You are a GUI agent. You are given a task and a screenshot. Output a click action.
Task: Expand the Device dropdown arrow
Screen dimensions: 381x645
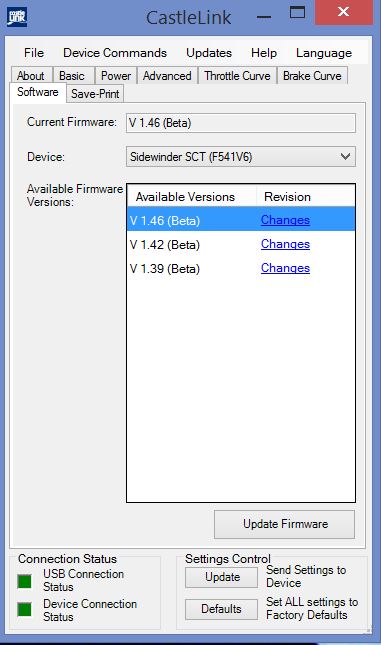[x=345, y=156]
